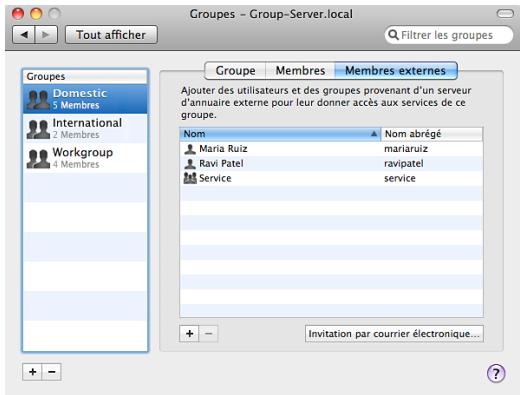Screen dimensions: 520x395
Task: Sort by the Nom abrégé column header
Action: click(432, 134)
